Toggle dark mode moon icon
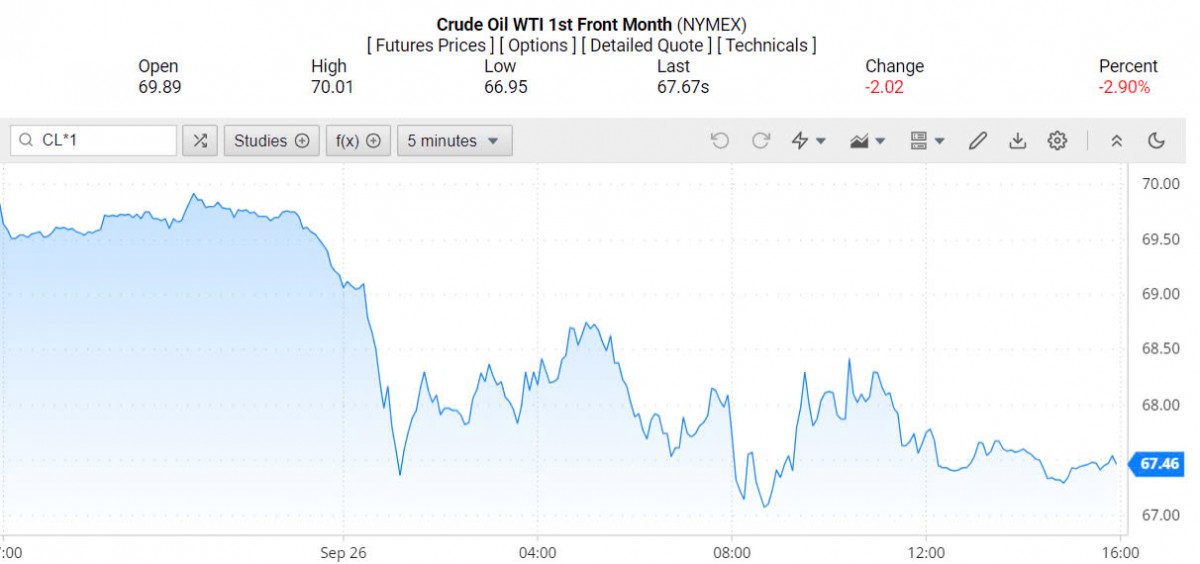1200x564 pixels. click(x=1157, y=141)
